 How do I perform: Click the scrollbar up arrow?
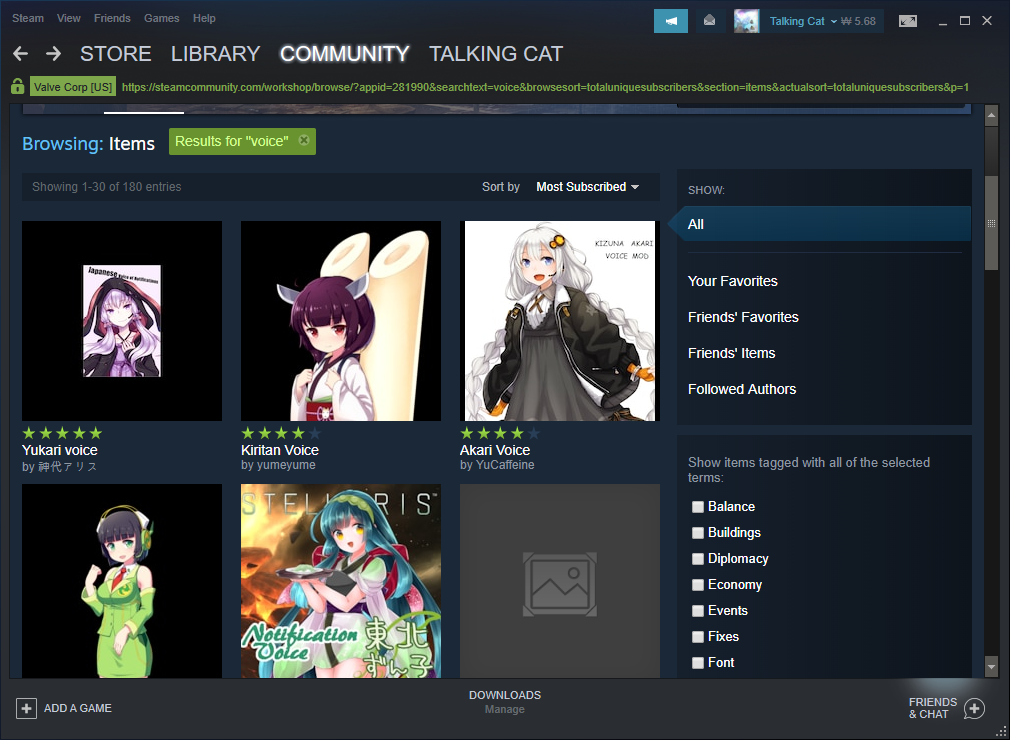[x=991, y=116]
